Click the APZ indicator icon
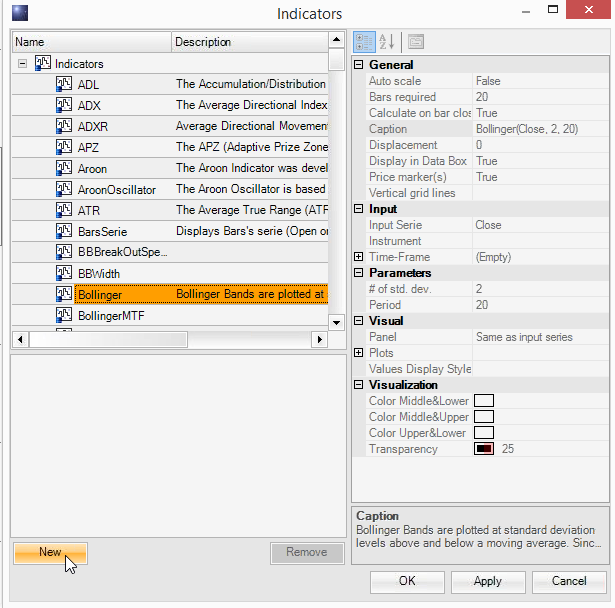This screenshot has width=615, height=608. pyautogui.click(x=64, y=147)
